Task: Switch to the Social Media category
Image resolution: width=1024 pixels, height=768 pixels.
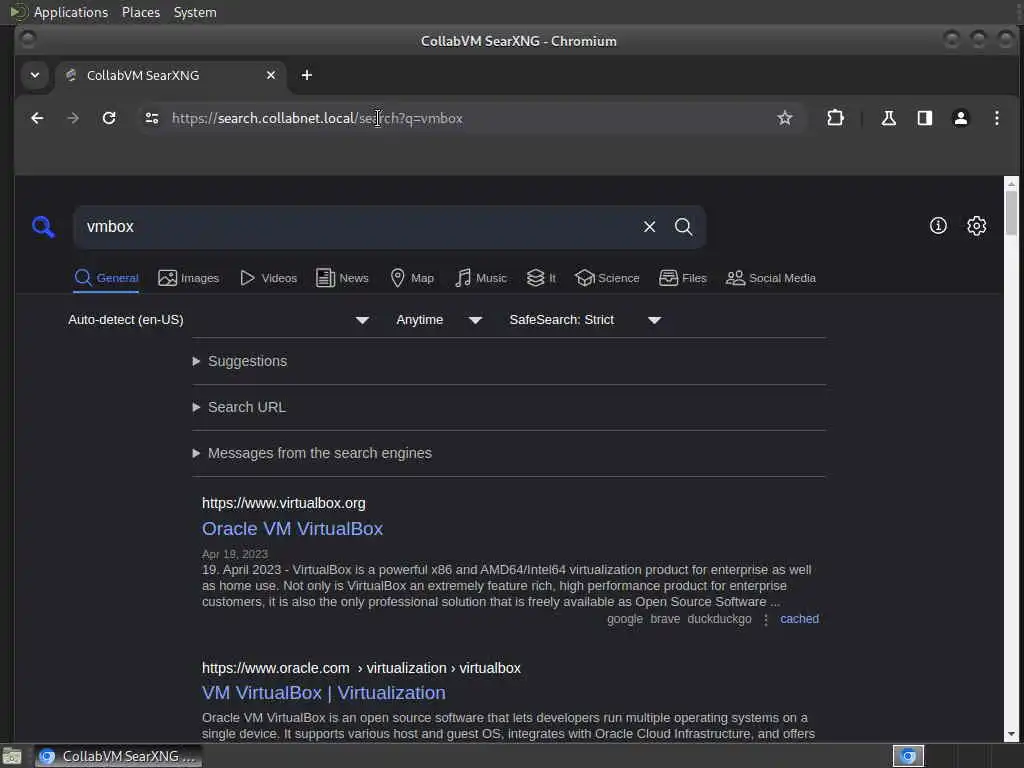Action: pos(771,278)
